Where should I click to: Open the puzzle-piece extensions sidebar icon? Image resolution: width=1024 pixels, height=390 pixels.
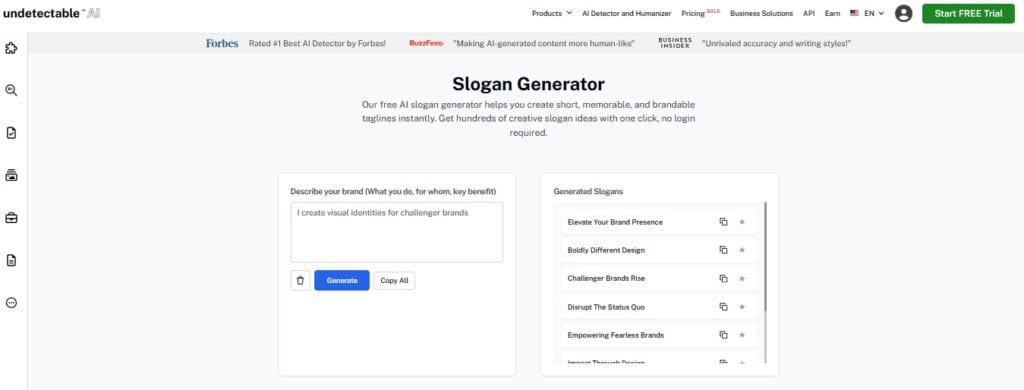[x=11, y=48]
